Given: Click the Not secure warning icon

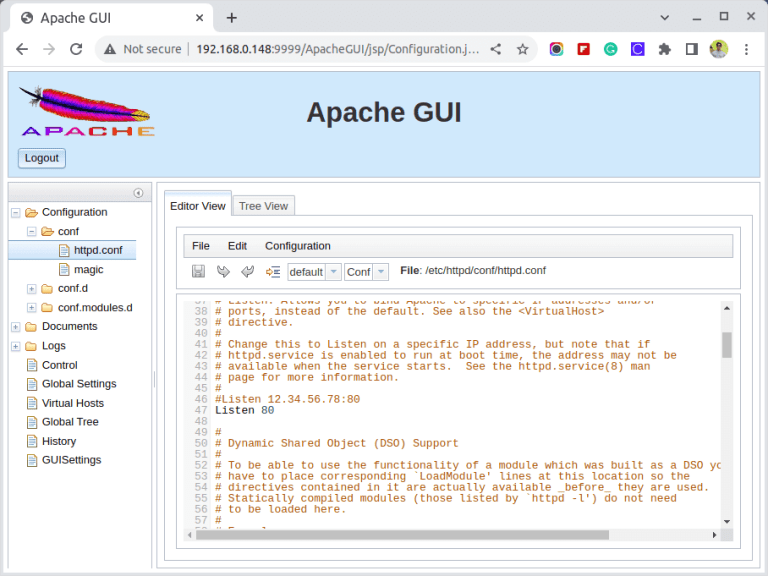Looking at the screenshot, I should [x=110, y=49].
